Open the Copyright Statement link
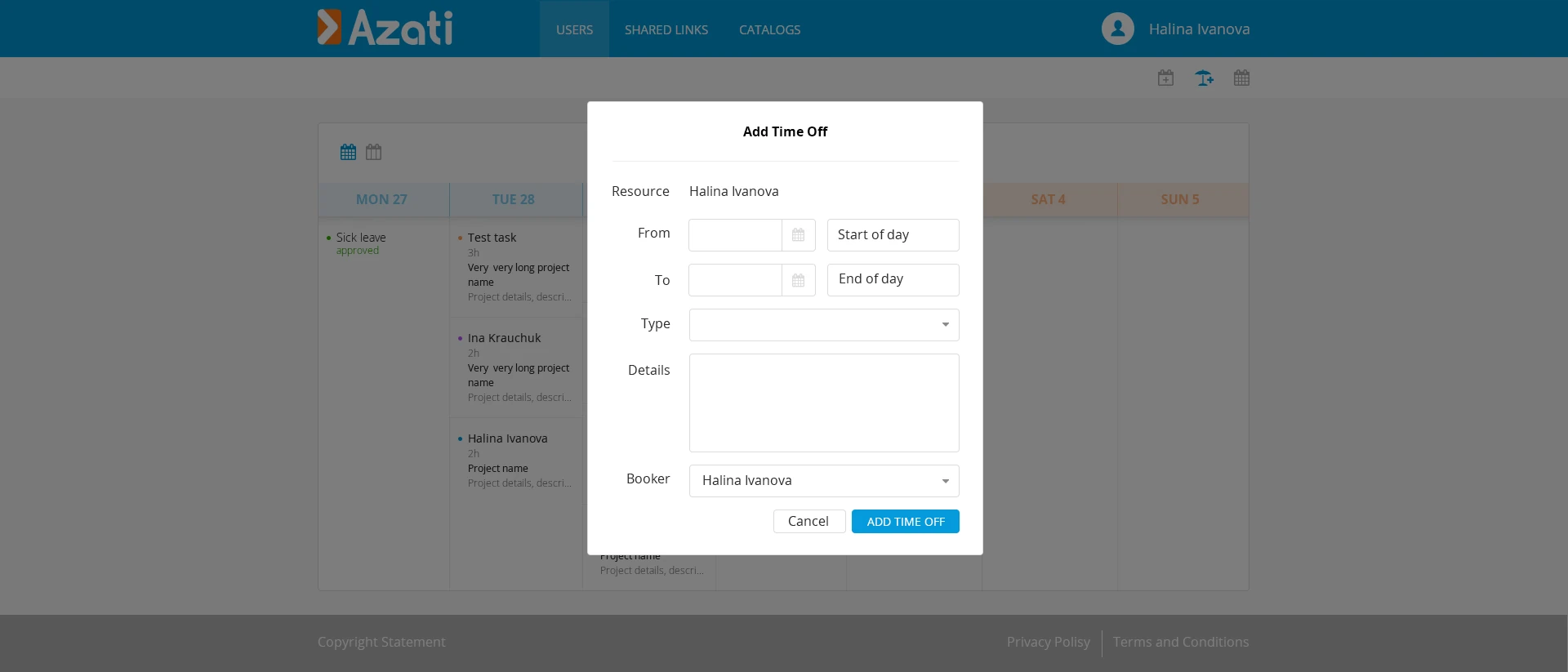This screenshot has height=672, width=1568. [381, 642]
